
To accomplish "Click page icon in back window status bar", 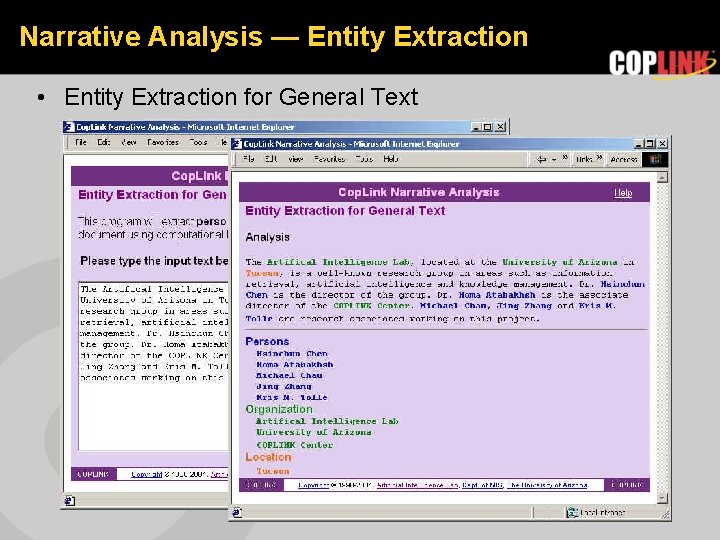I will point(70,501).
